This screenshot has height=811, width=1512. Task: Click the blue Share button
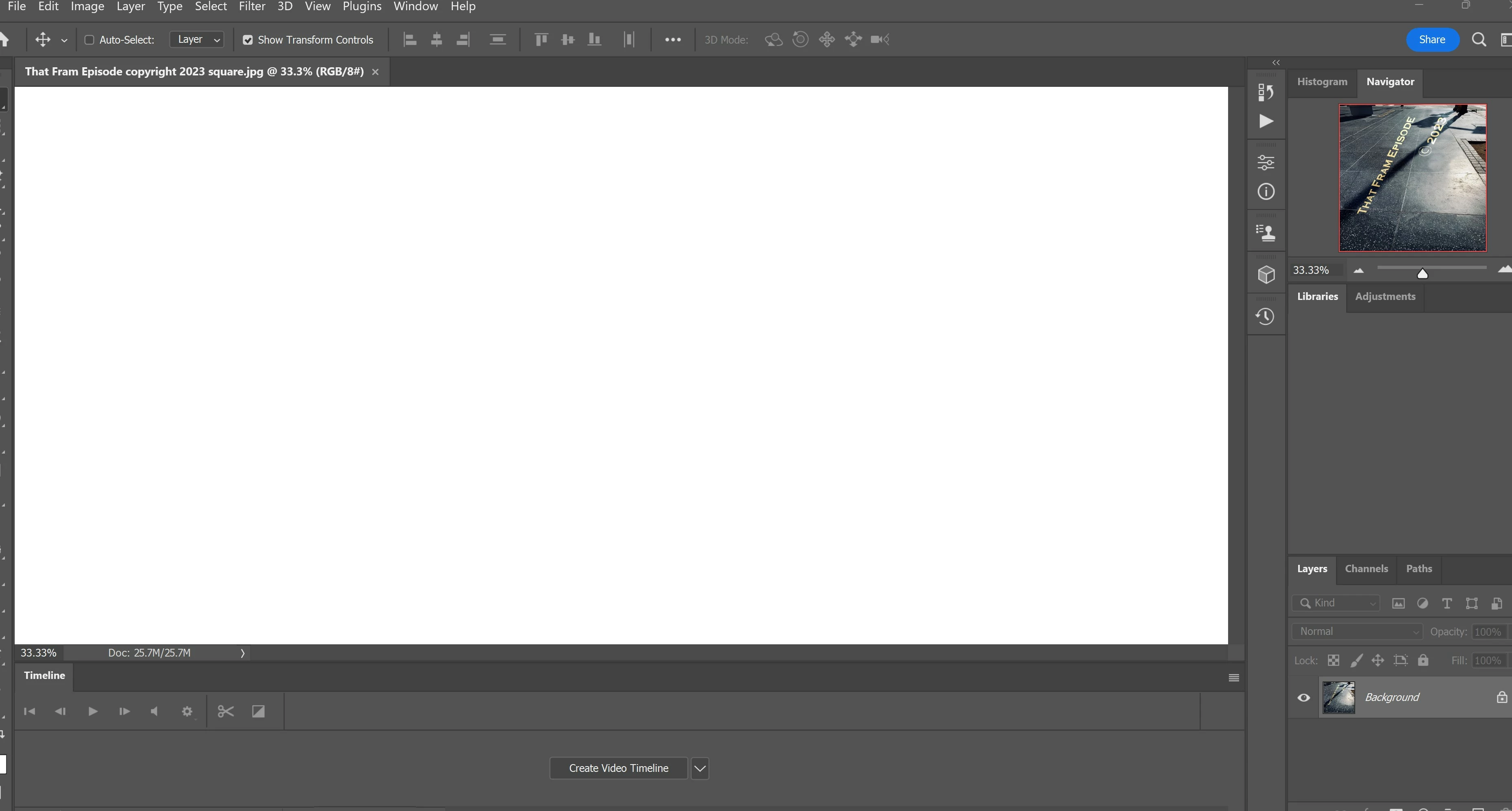1432,40
